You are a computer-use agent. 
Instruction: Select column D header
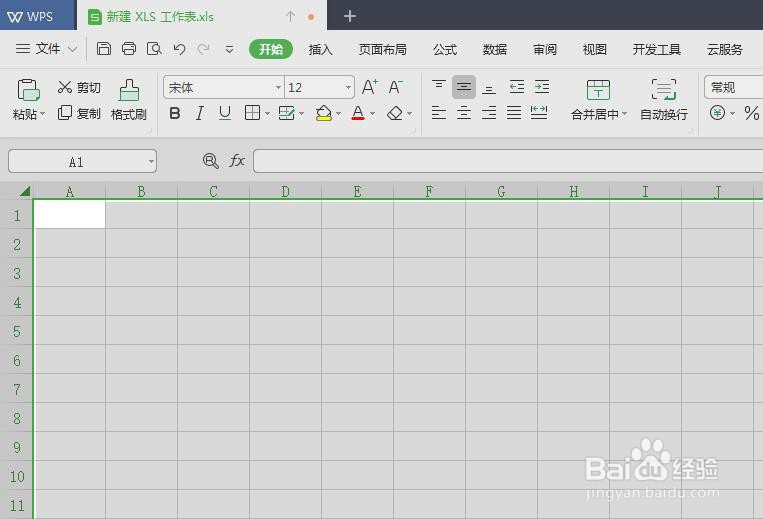(285, 191)
